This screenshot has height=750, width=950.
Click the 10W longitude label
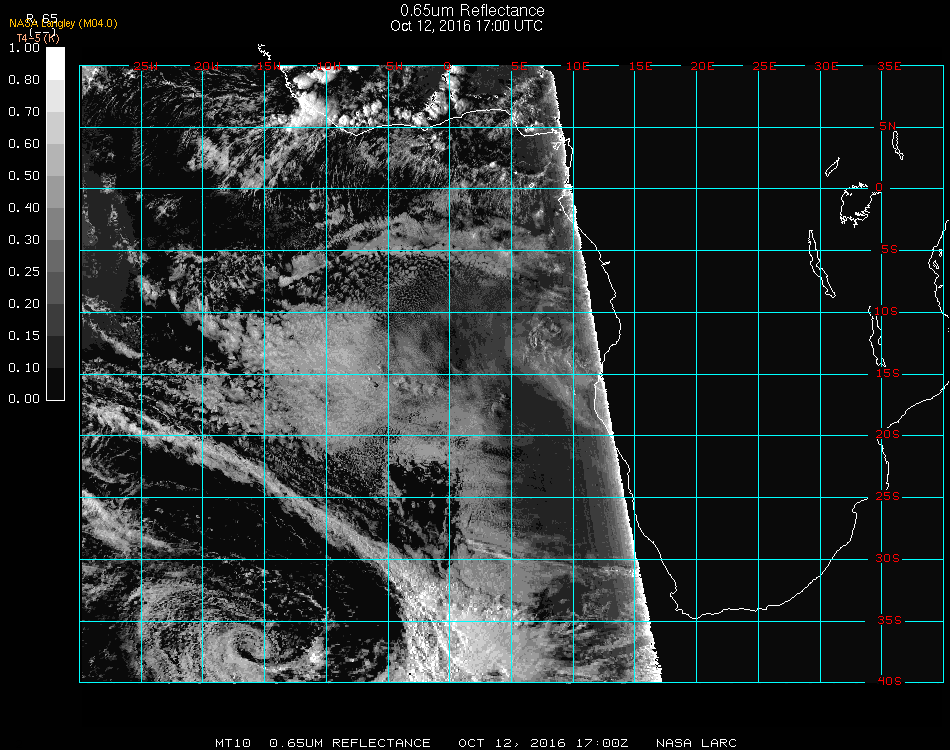pyautogui.click(x=330, y=66)
